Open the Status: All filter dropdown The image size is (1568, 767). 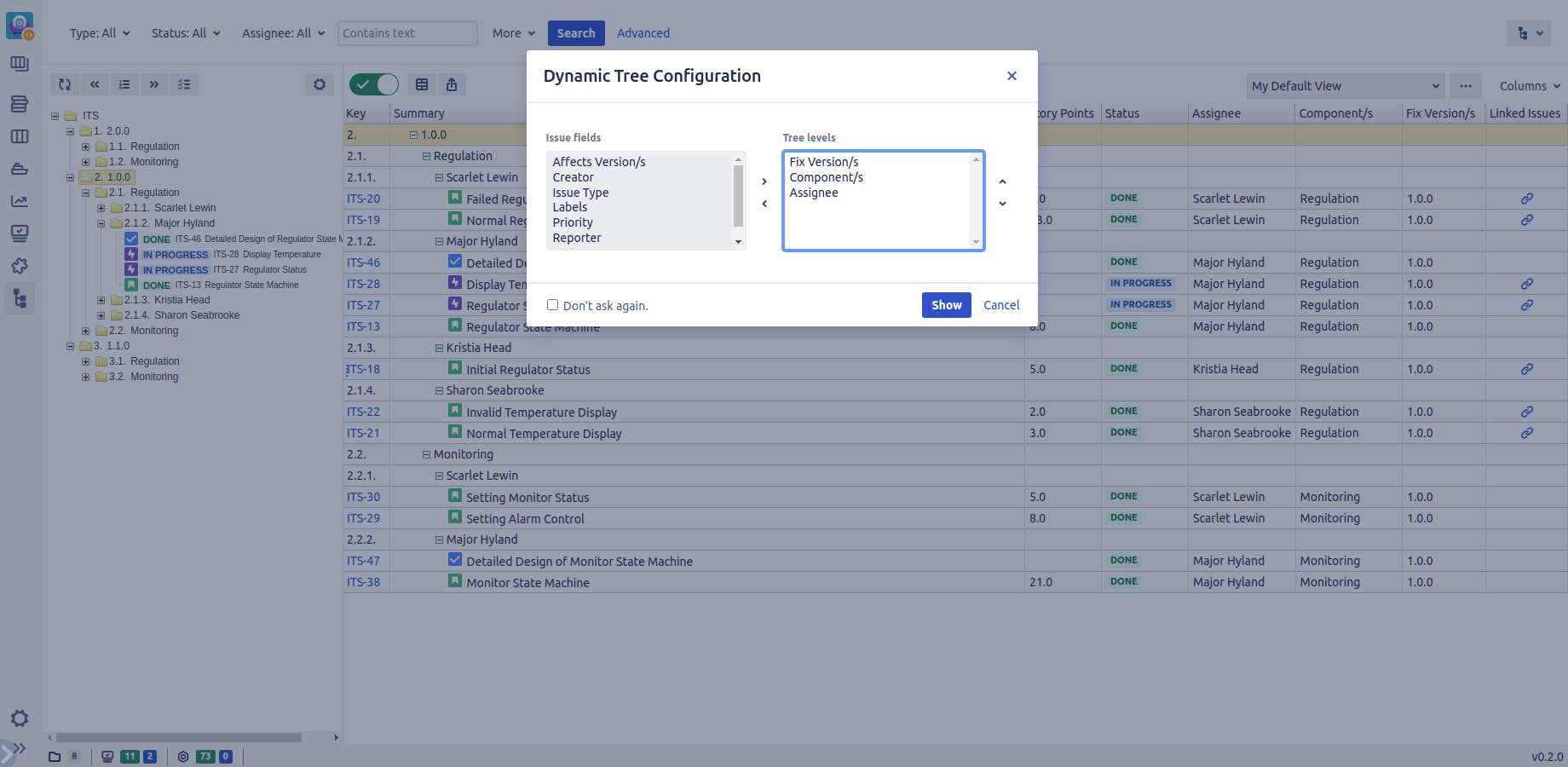[186, 33]
